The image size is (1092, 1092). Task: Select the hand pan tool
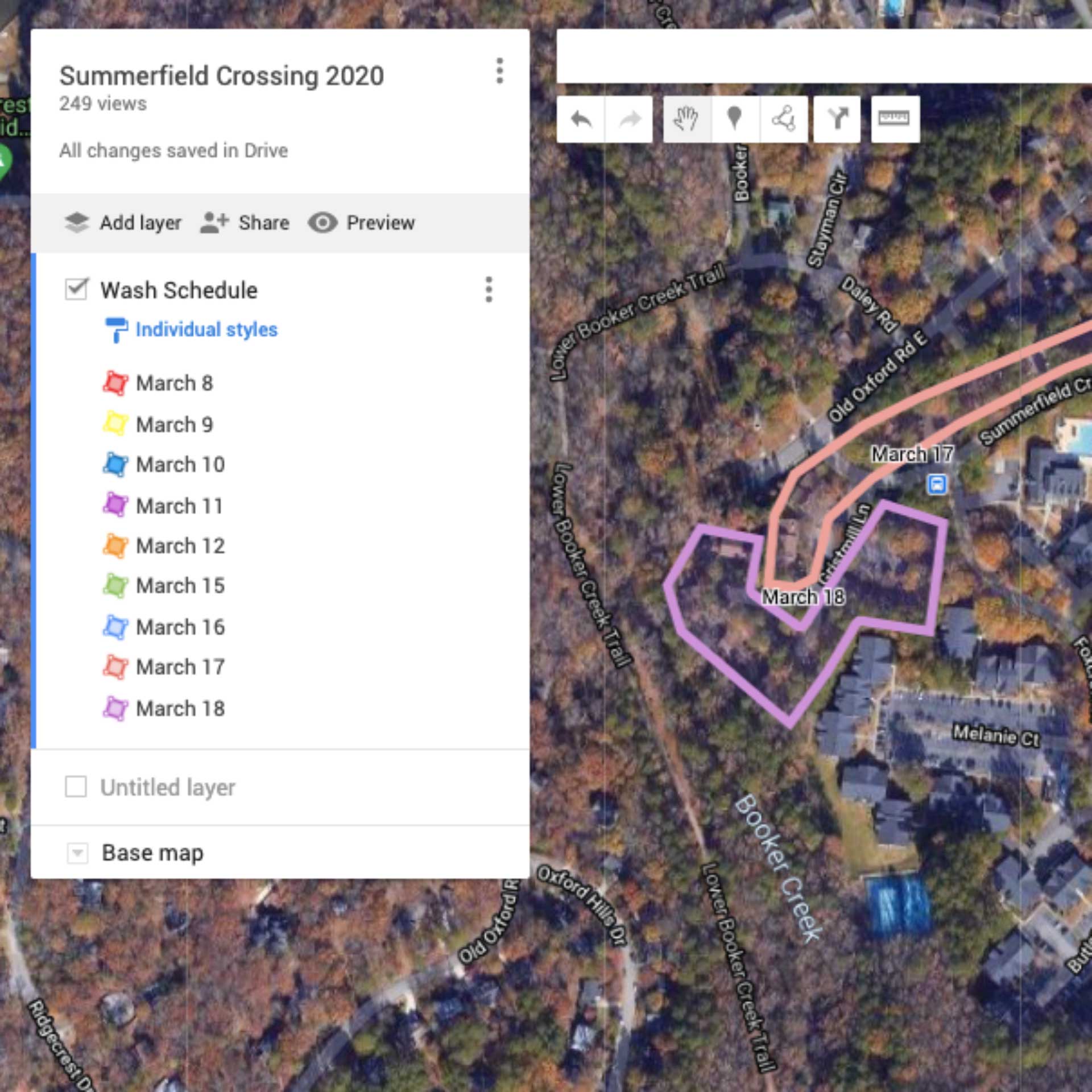point(686,119)
